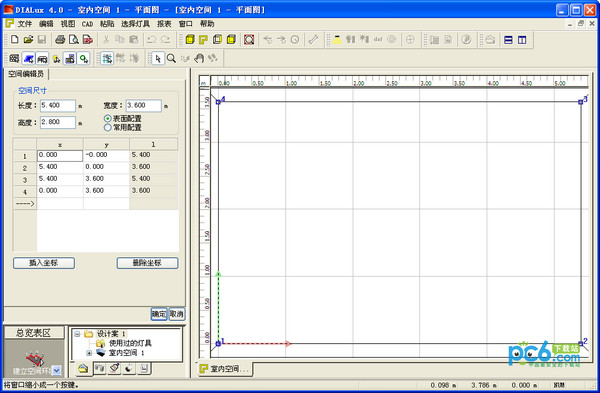Click the 确定 button
Screen dimensions: 600x393
pyautogui.click(x=159, y=314)
